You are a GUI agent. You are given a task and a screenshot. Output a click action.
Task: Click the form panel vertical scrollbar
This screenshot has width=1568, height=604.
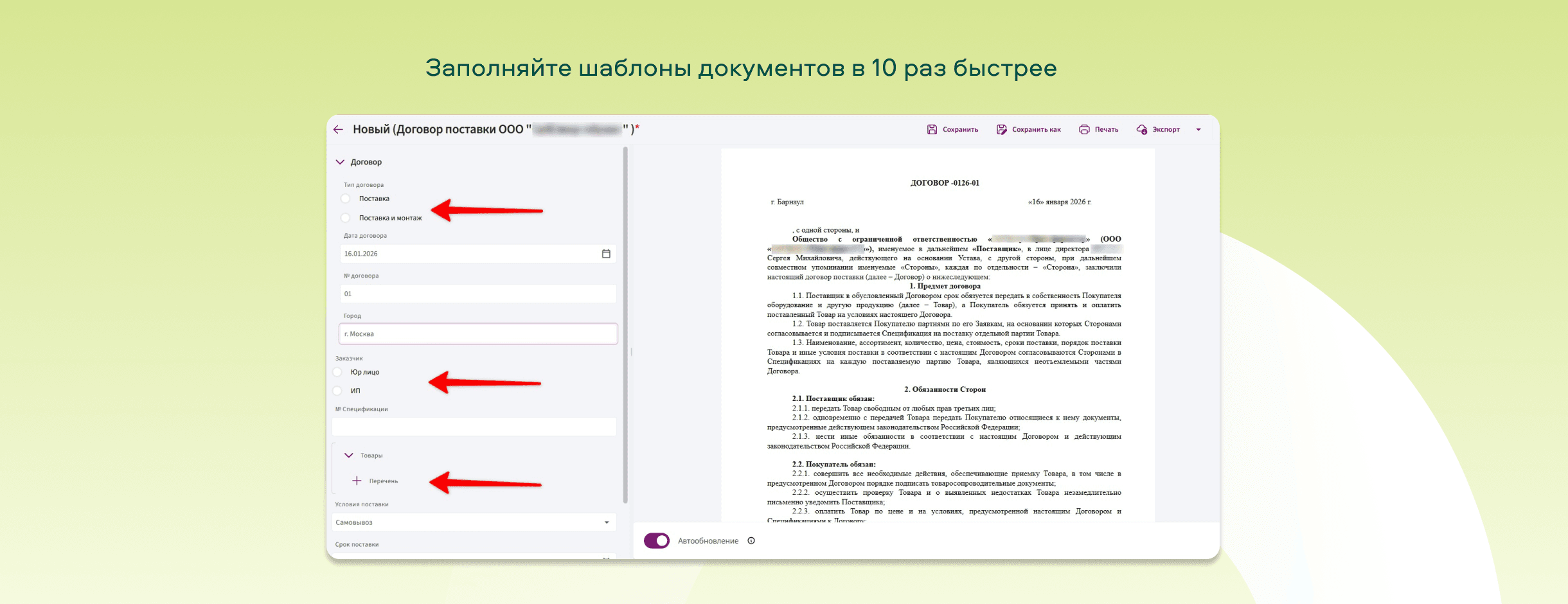click(625, 326)
